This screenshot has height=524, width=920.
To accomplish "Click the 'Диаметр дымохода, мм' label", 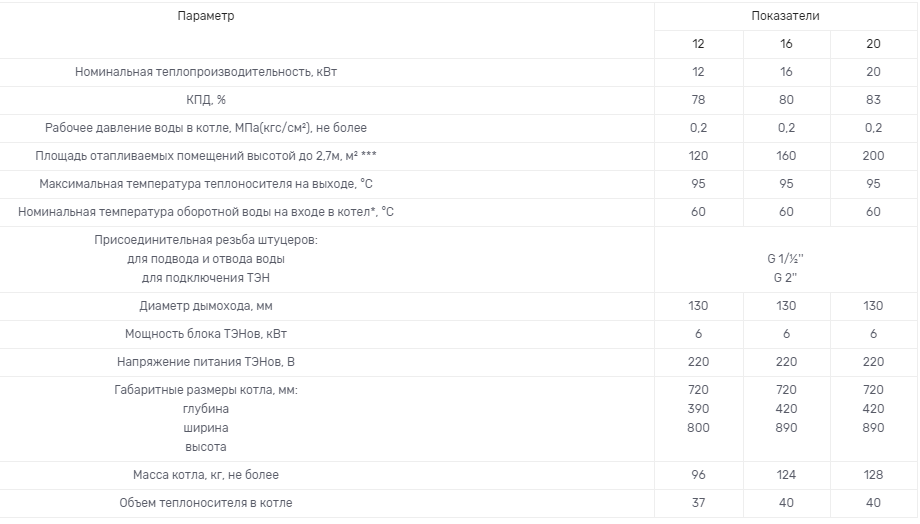I will pyautogui.click(x=206, y=306).
